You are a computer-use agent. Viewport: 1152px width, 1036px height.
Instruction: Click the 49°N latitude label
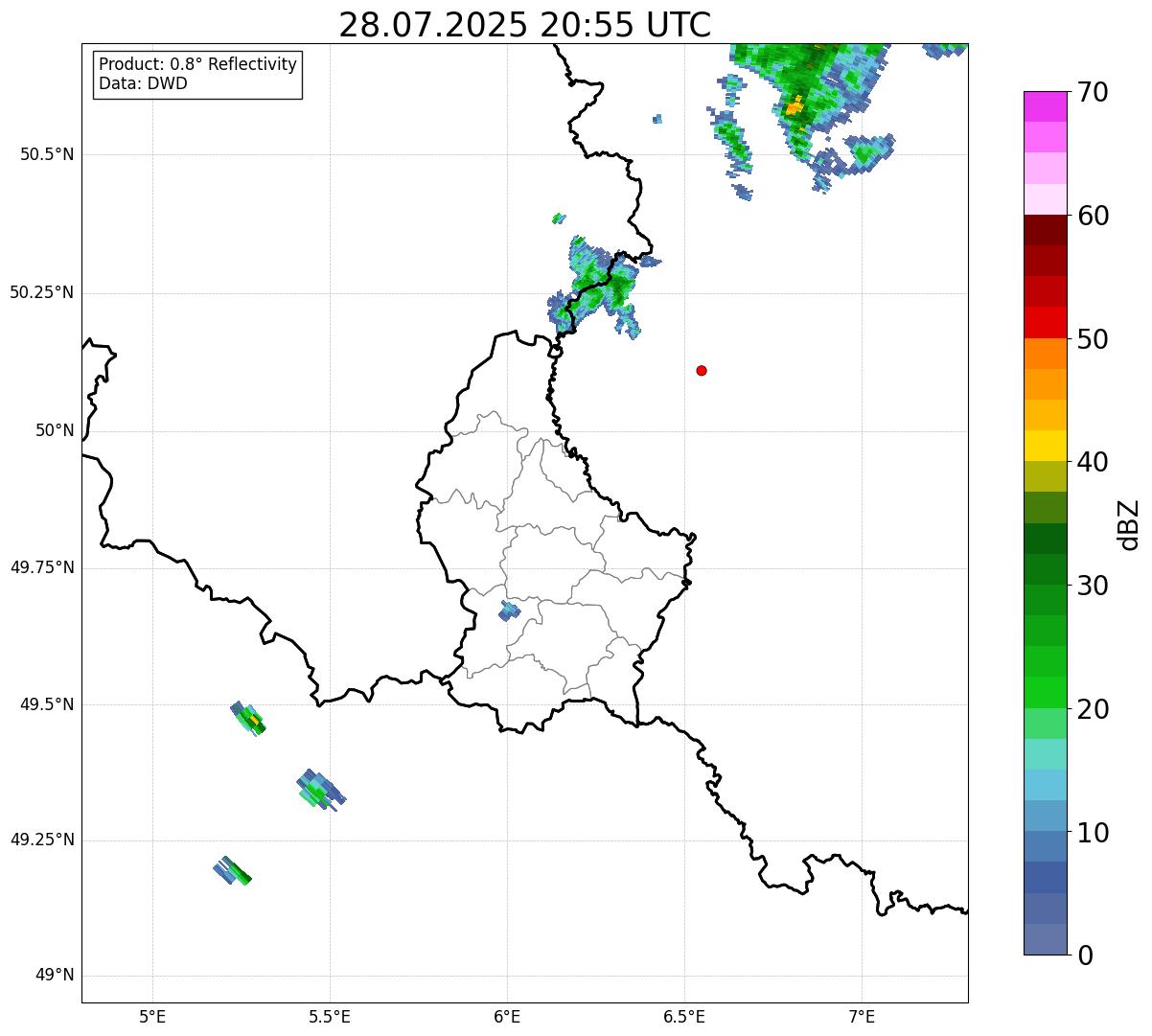pyautogui.click(x=55, y=975)
